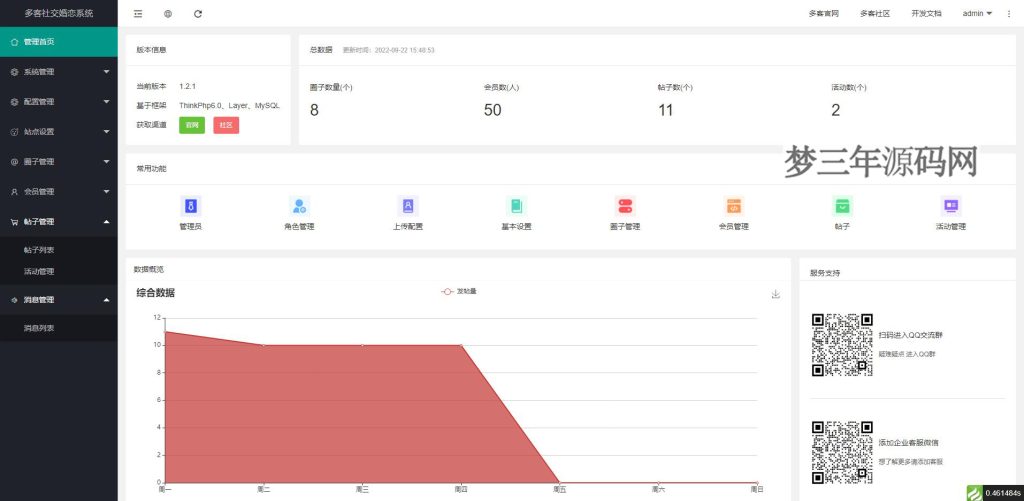Click the 周五 data point on chart
This screenshot has height=501, width=1024.
click(560, 483)
